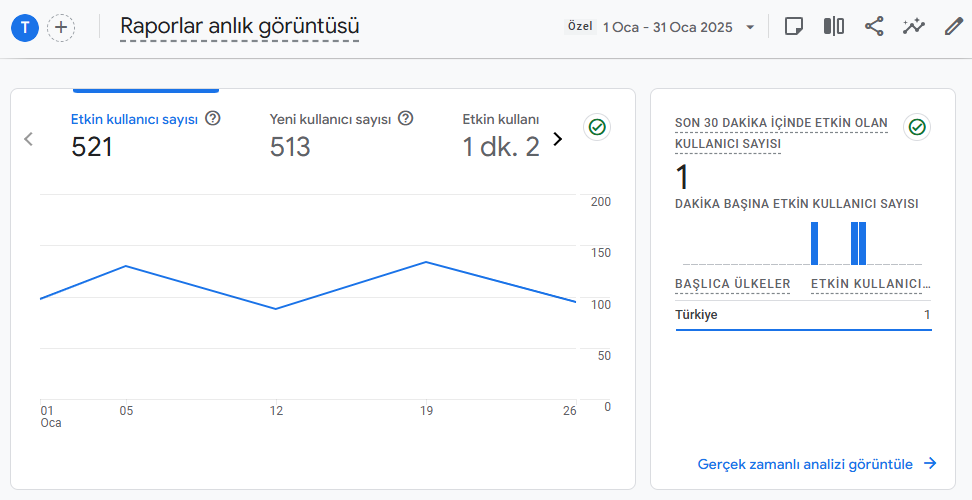
Task: Click the 12 date label on the x-axis
Action: [x=276, y=411]
